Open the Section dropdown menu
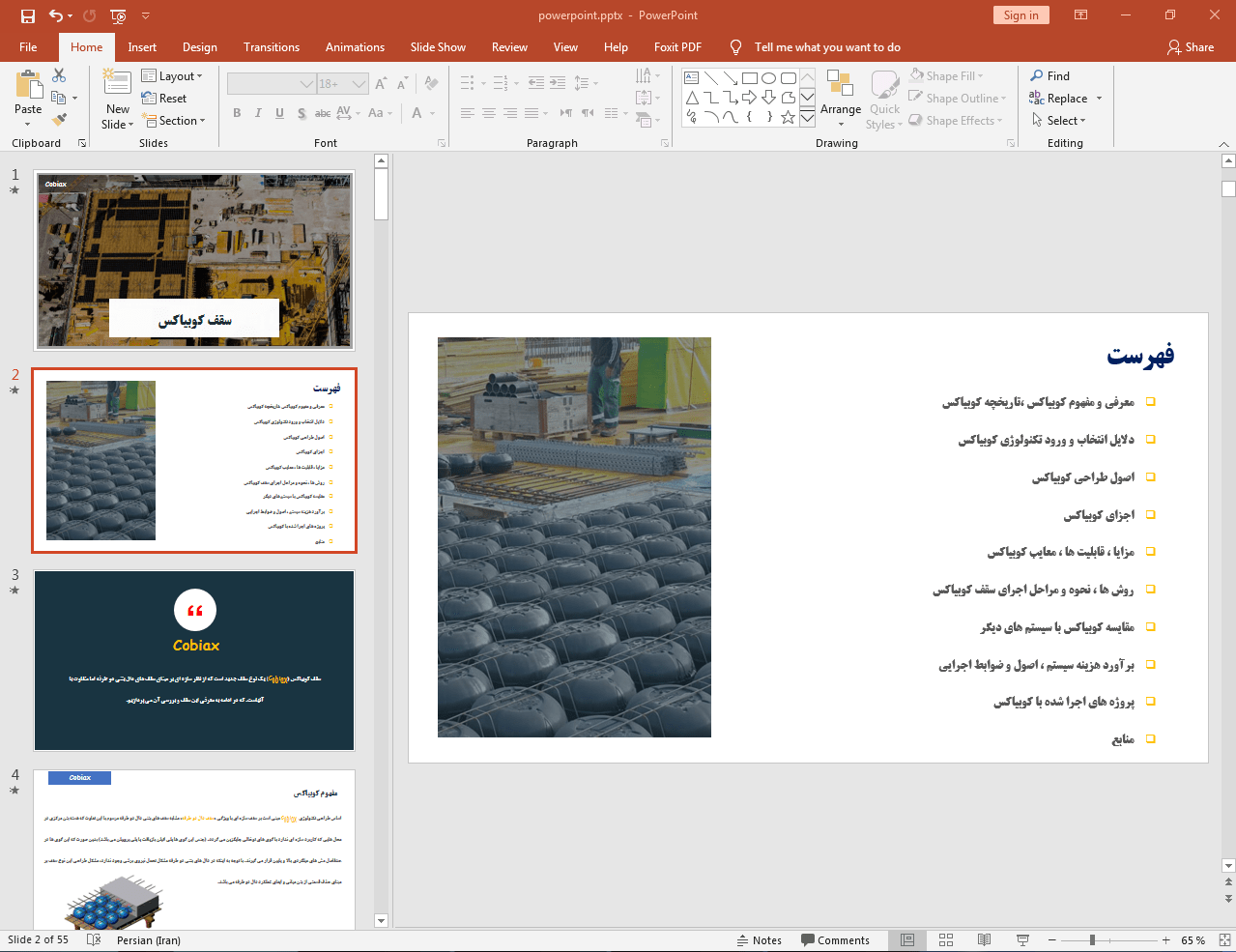The image size is (1236, 952). pos(175,121)
